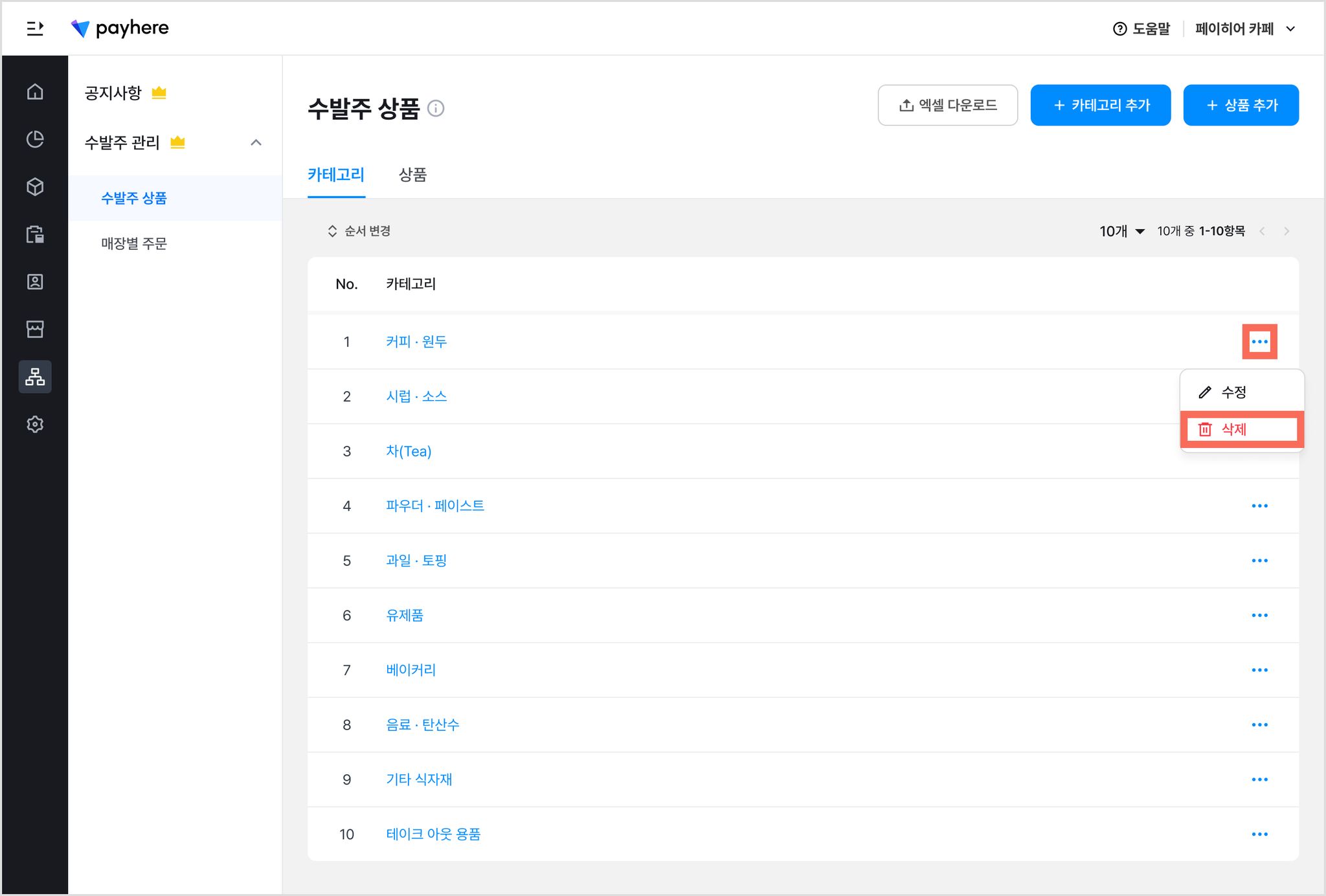Screen dimensions: 1326x896
Task: Open the 파우더 · 페이스트 category link
Action: tap(435, 506)
